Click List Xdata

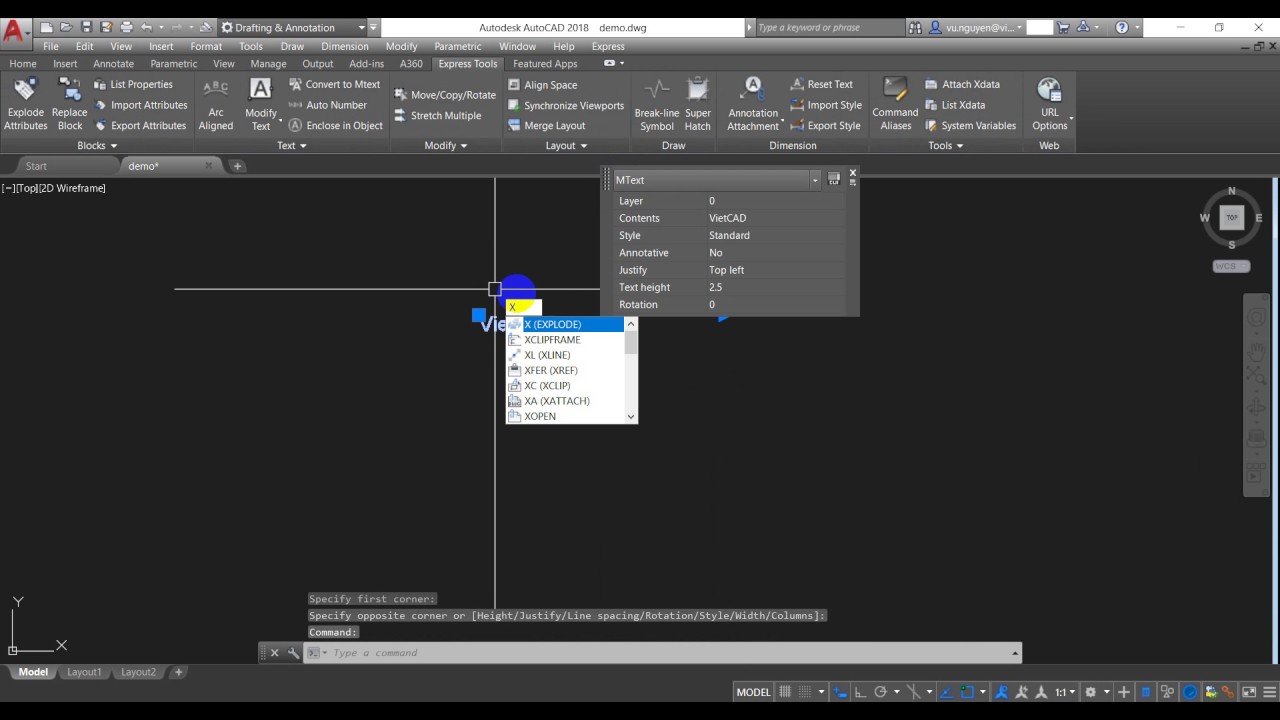(x=954, y=105)
